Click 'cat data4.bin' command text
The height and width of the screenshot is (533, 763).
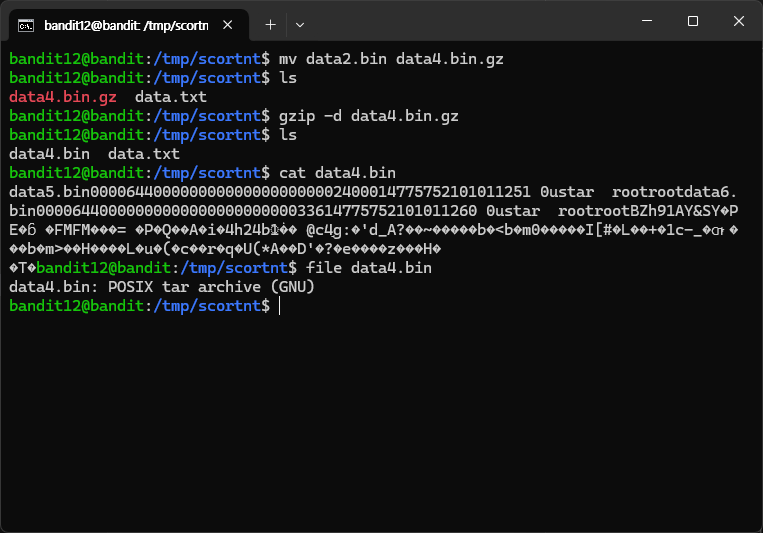tap(337, 173)
